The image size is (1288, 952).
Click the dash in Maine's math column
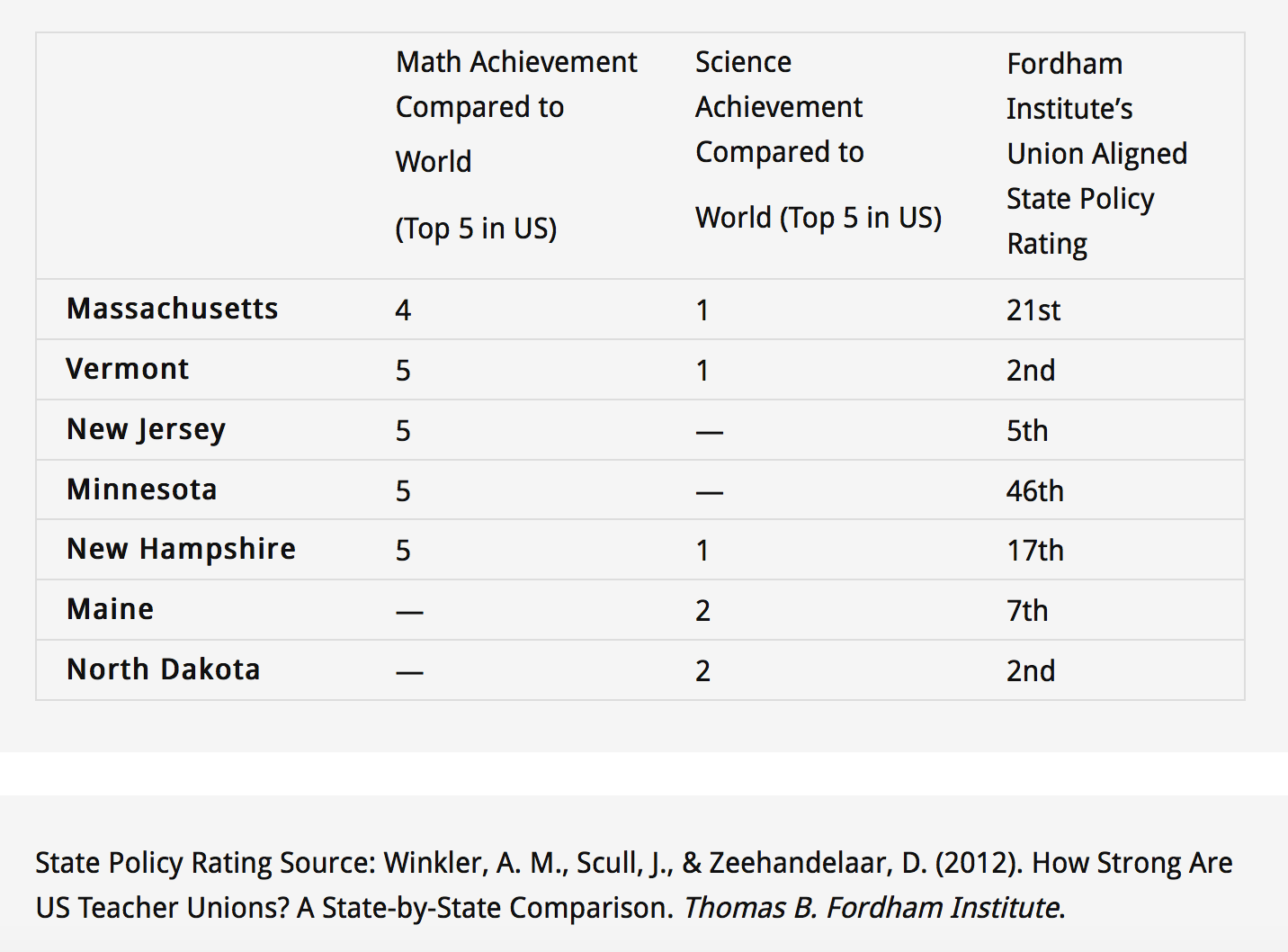tap(409, 612)
